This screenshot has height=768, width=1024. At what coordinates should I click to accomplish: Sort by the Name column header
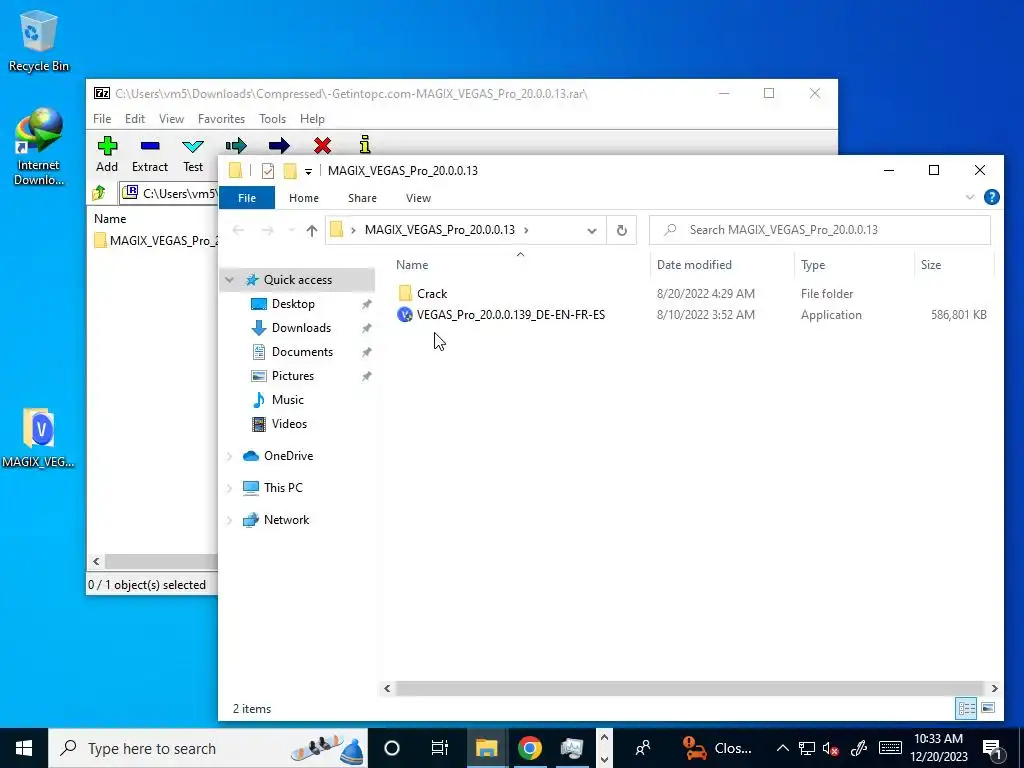coord(520,264)
